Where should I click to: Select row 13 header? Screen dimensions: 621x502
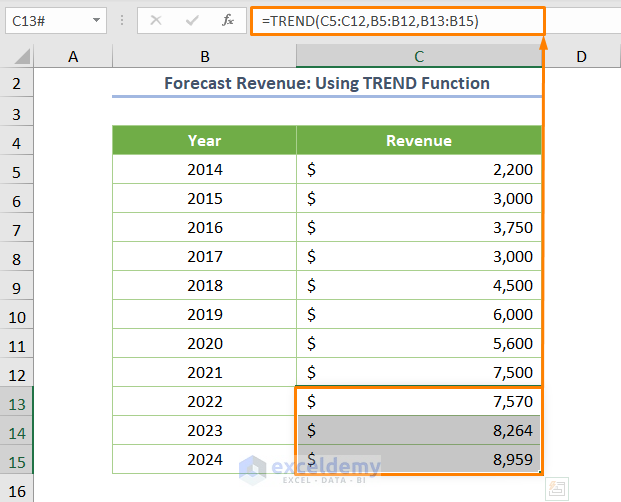pyautogui.click(x=17, y=402)
